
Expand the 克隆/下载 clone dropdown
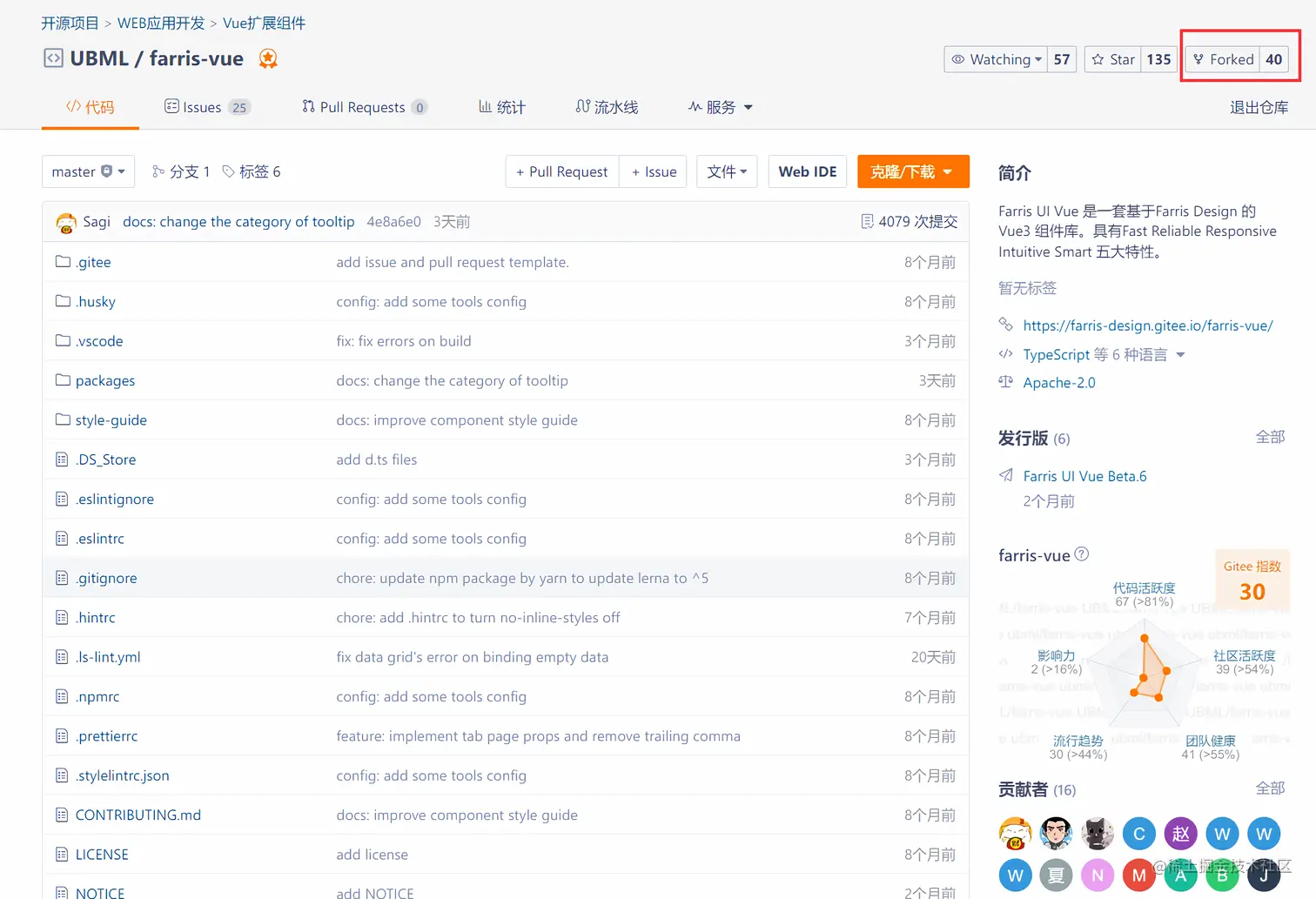pyautogui.click(x=913, y=171)
